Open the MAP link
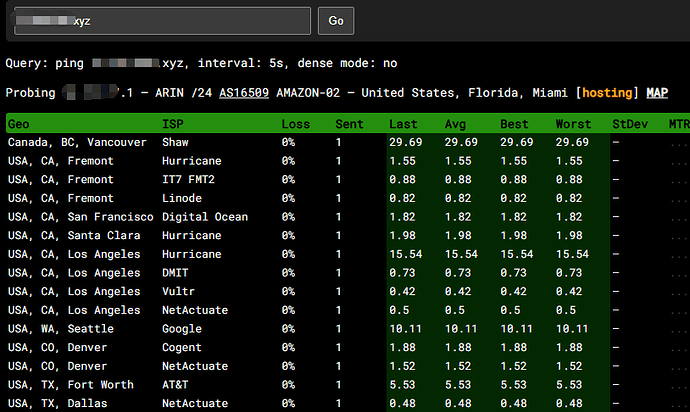This screenshot has width=690, height=412. [x=657, y=93]
